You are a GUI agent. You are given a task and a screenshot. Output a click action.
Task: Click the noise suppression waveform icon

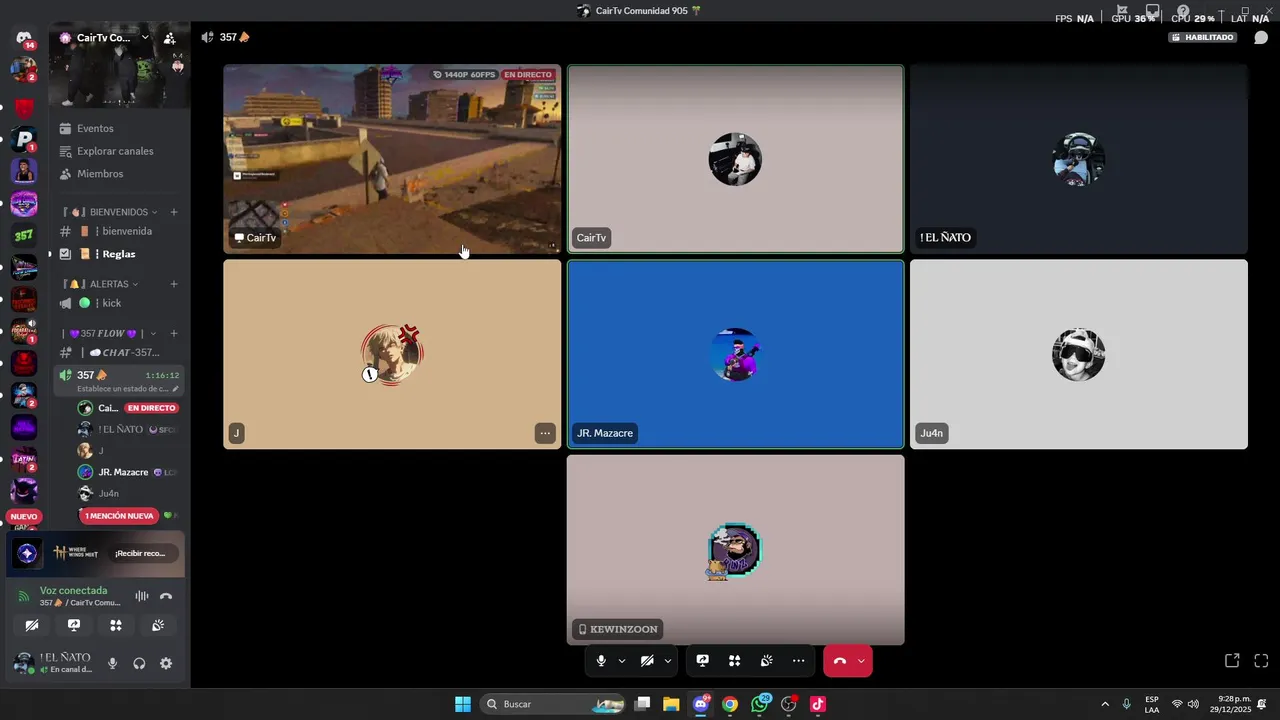click(x=142, y=596)
